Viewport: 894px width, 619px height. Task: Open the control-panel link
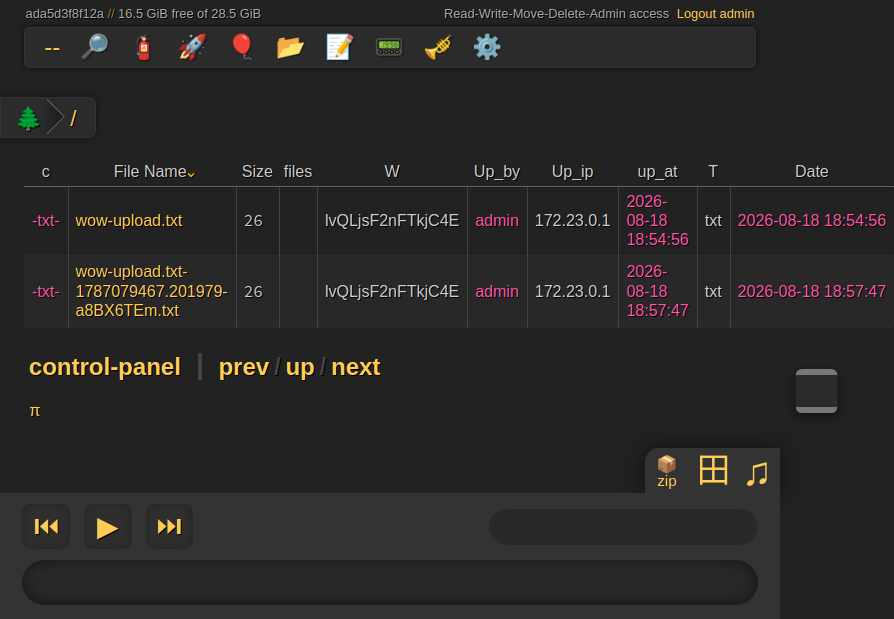pos(105,367)
